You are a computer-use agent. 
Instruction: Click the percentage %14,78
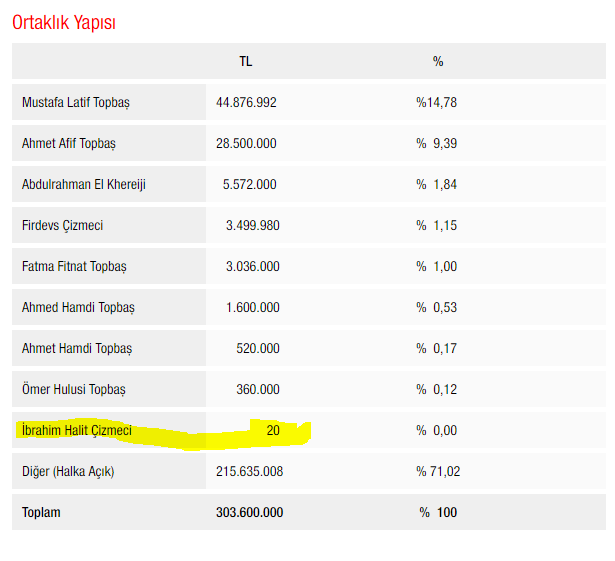coord(437,103)
